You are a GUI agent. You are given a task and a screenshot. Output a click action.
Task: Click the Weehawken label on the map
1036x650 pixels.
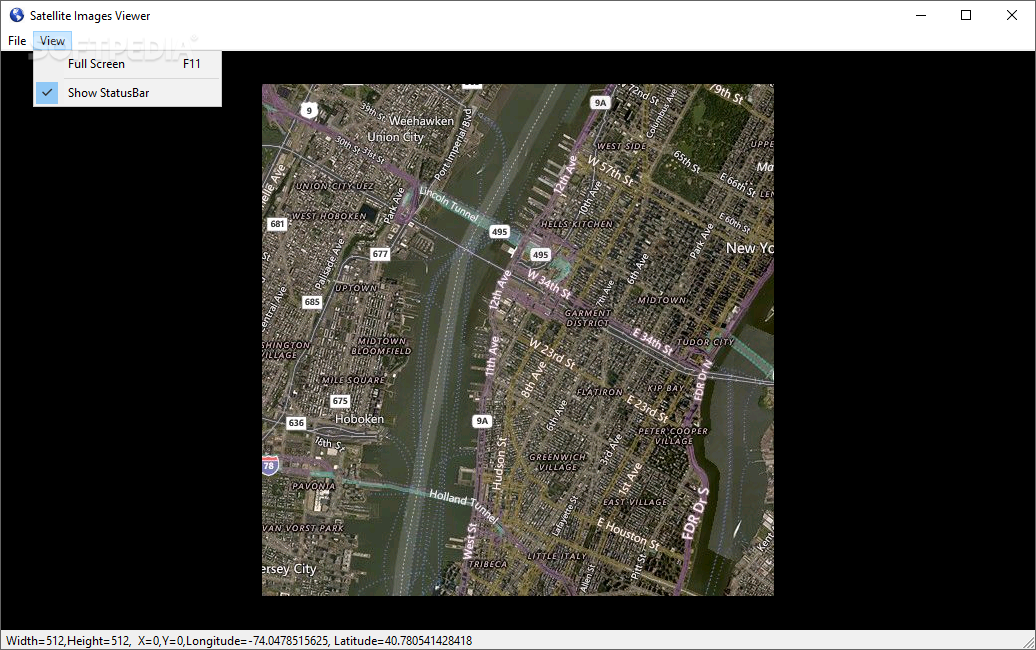pos(422,121)
